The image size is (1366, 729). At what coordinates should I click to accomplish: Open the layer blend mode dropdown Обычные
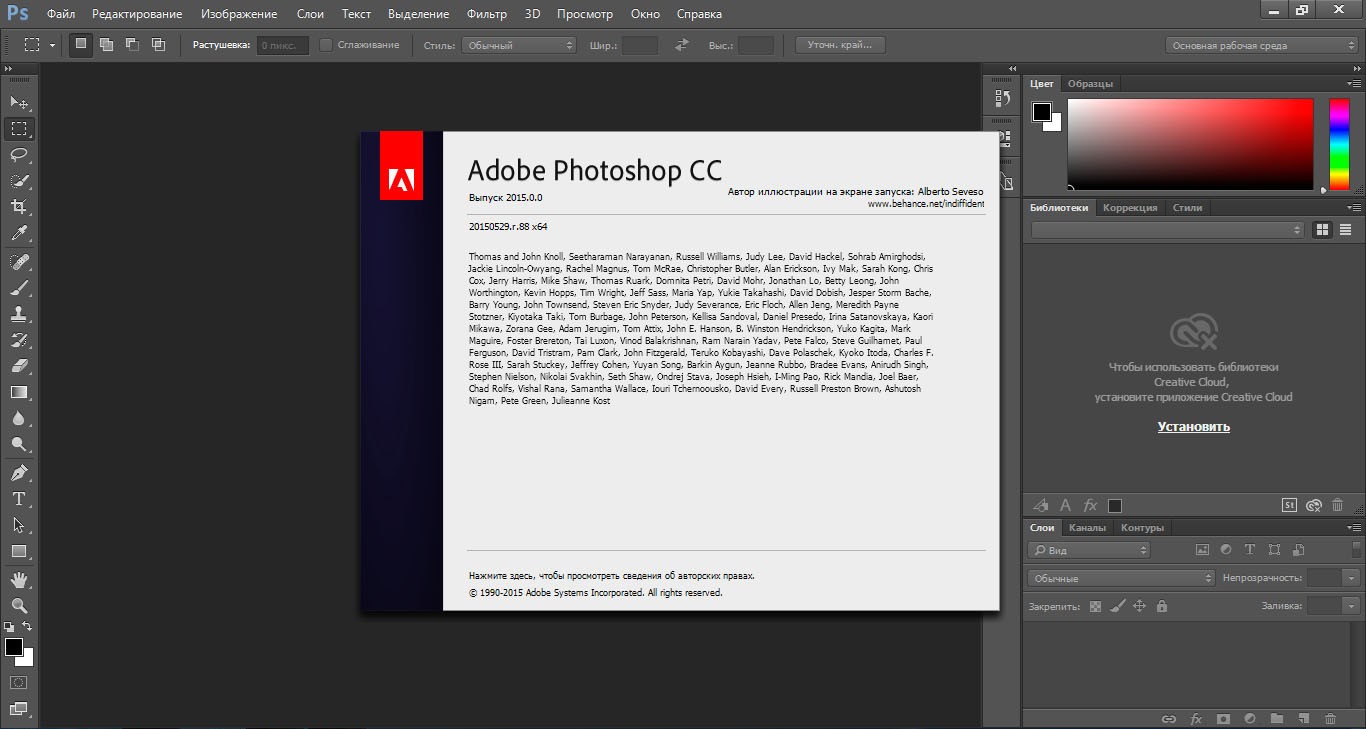pos(1120,577)
